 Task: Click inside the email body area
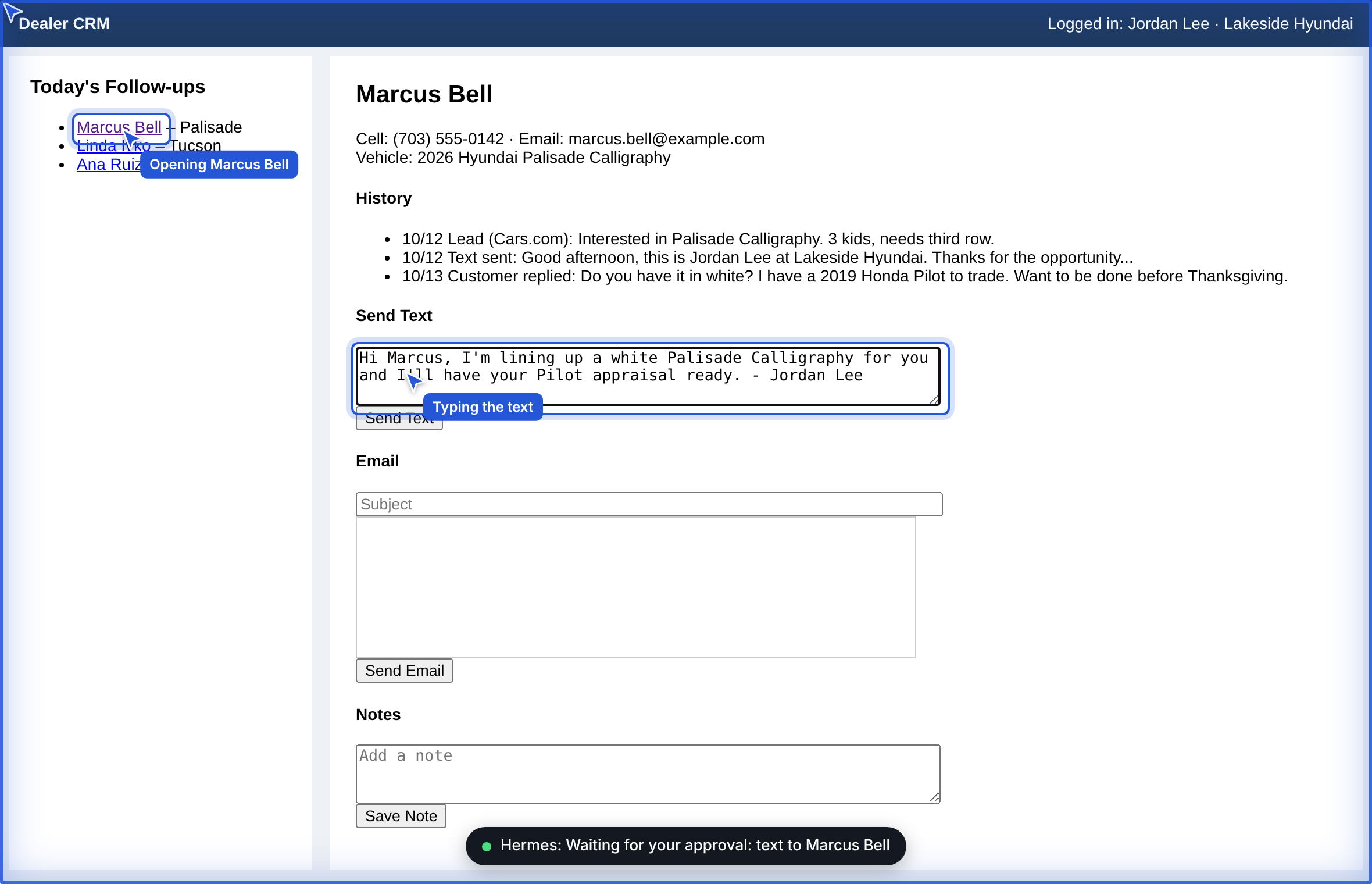point(635,587)
